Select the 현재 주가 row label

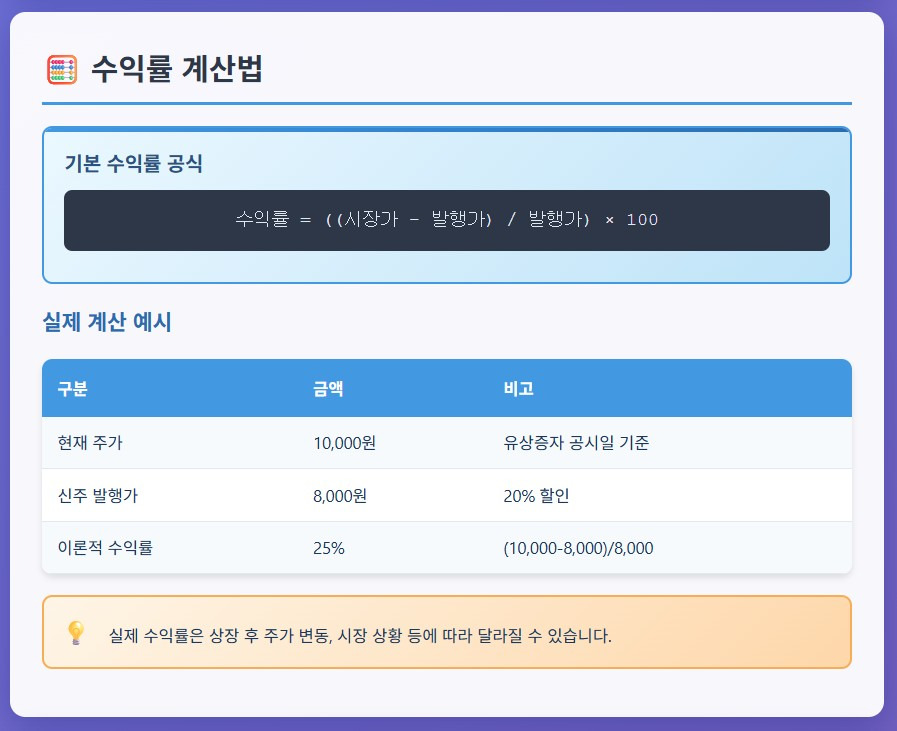[x=90, y=443]
